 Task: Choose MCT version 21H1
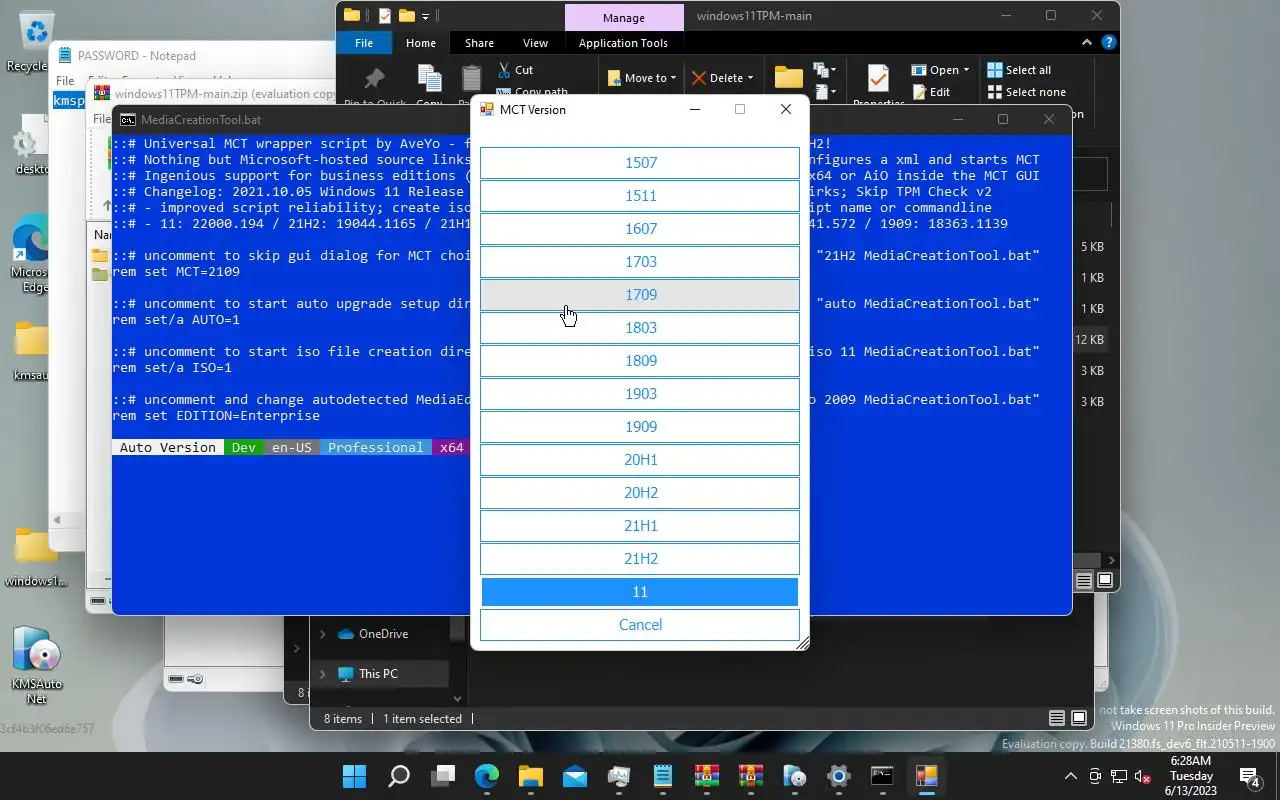click(x=640, y=526)
